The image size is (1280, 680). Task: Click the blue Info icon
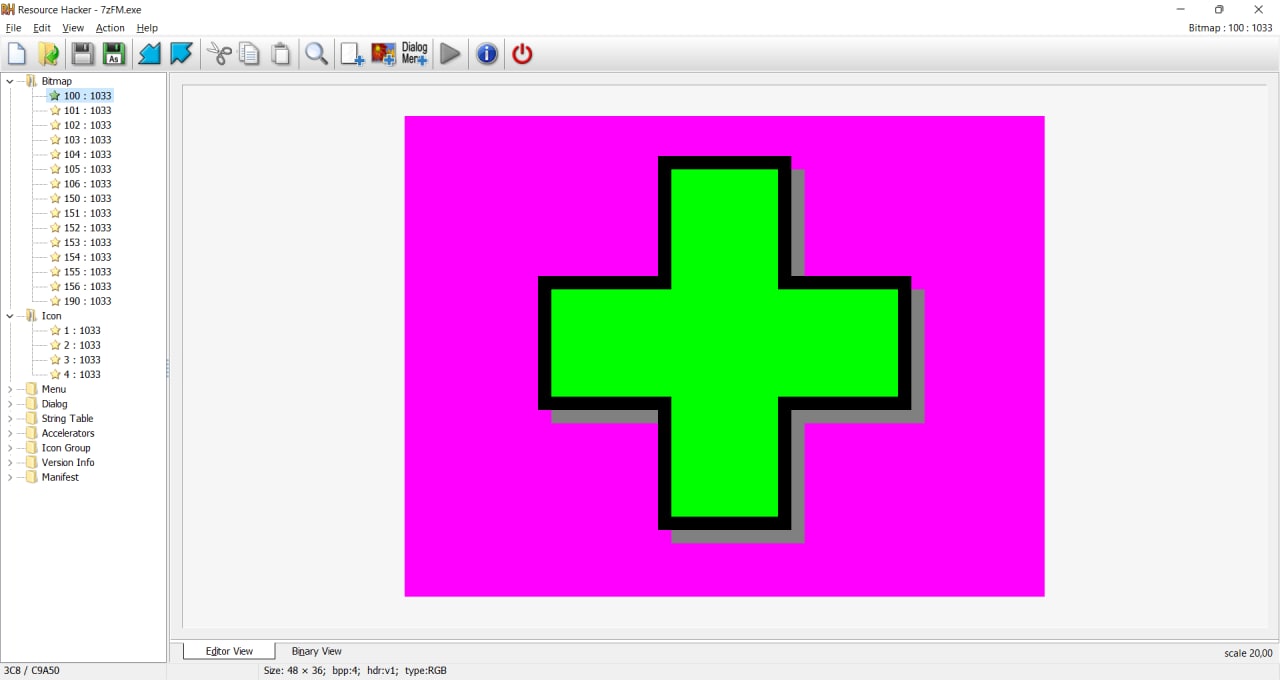tap(487, 54)
